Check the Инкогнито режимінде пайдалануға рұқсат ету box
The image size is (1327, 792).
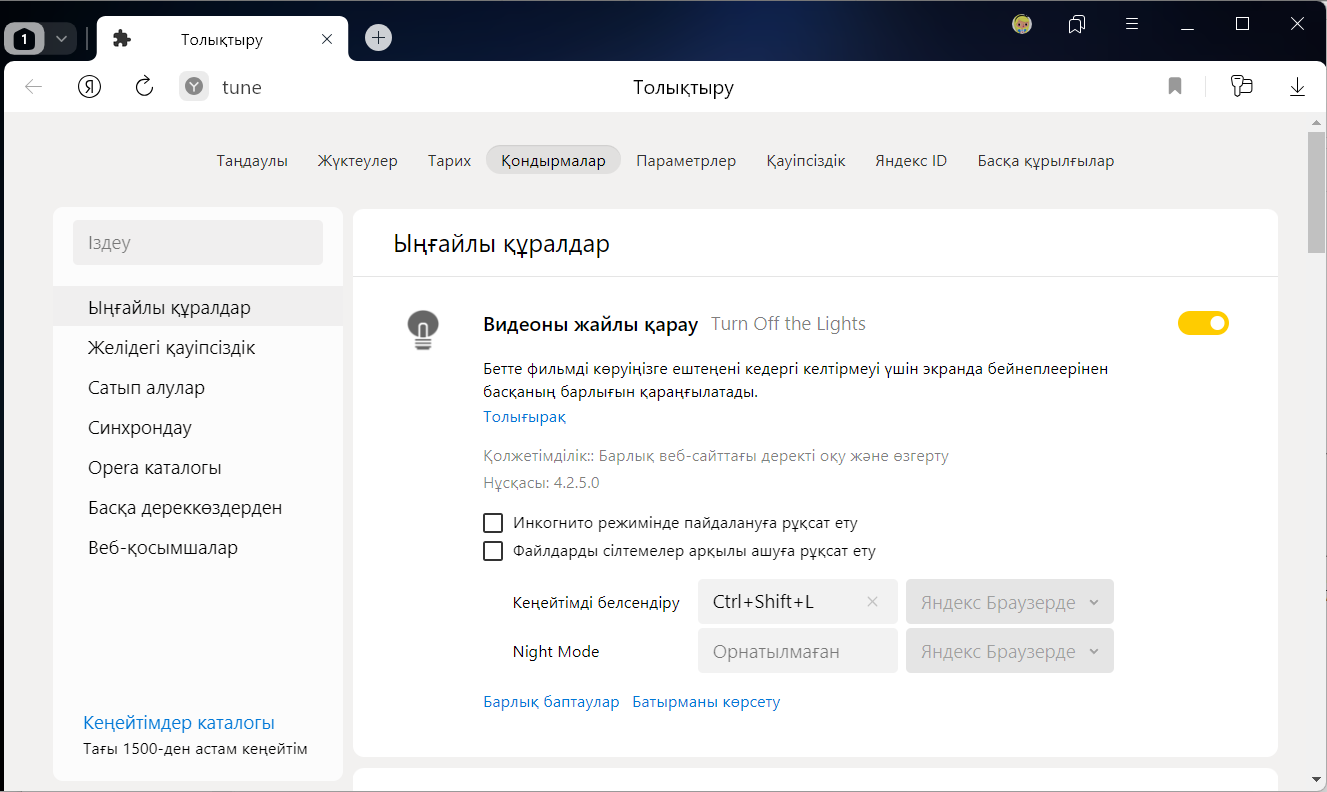pos(493,523)
